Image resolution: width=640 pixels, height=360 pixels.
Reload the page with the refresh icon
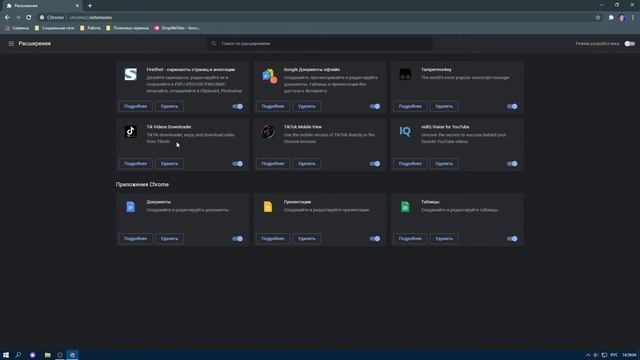29,18
